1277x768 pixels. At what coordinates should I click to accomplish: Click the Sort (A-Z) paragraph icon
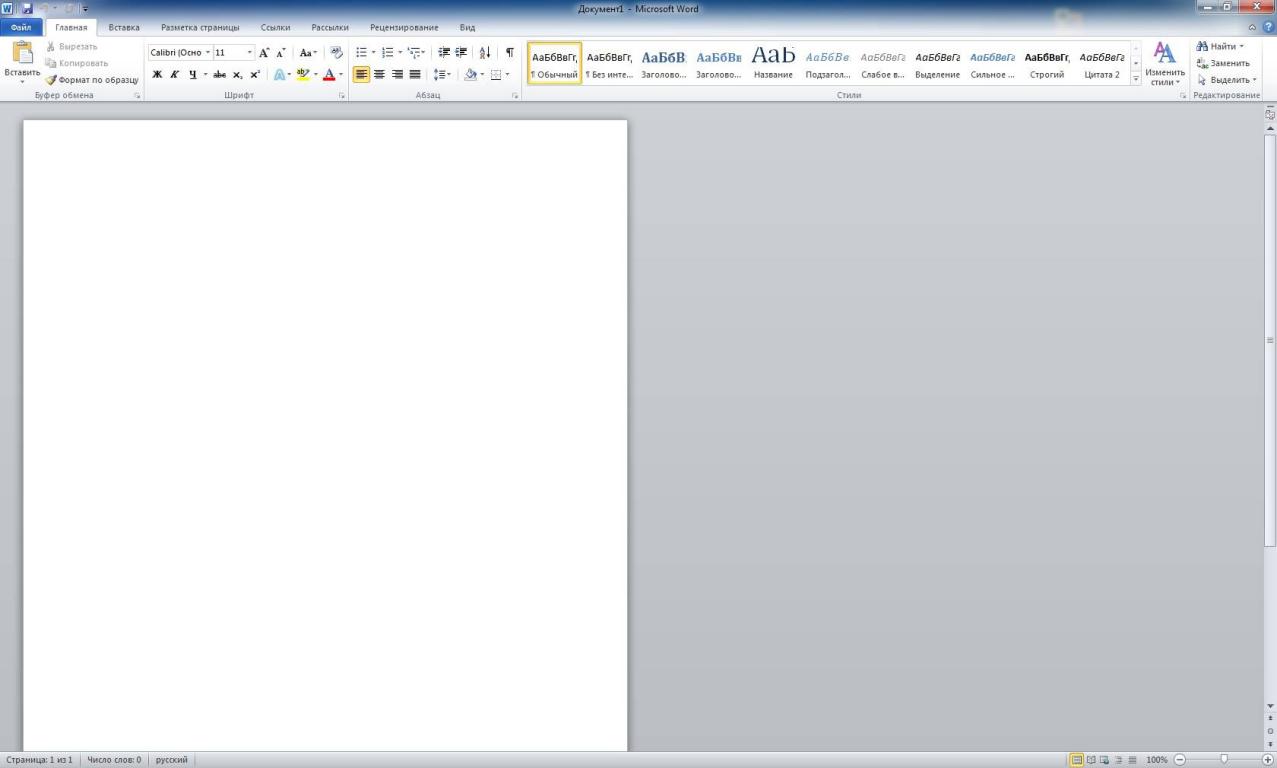click(x=485, y=52)
